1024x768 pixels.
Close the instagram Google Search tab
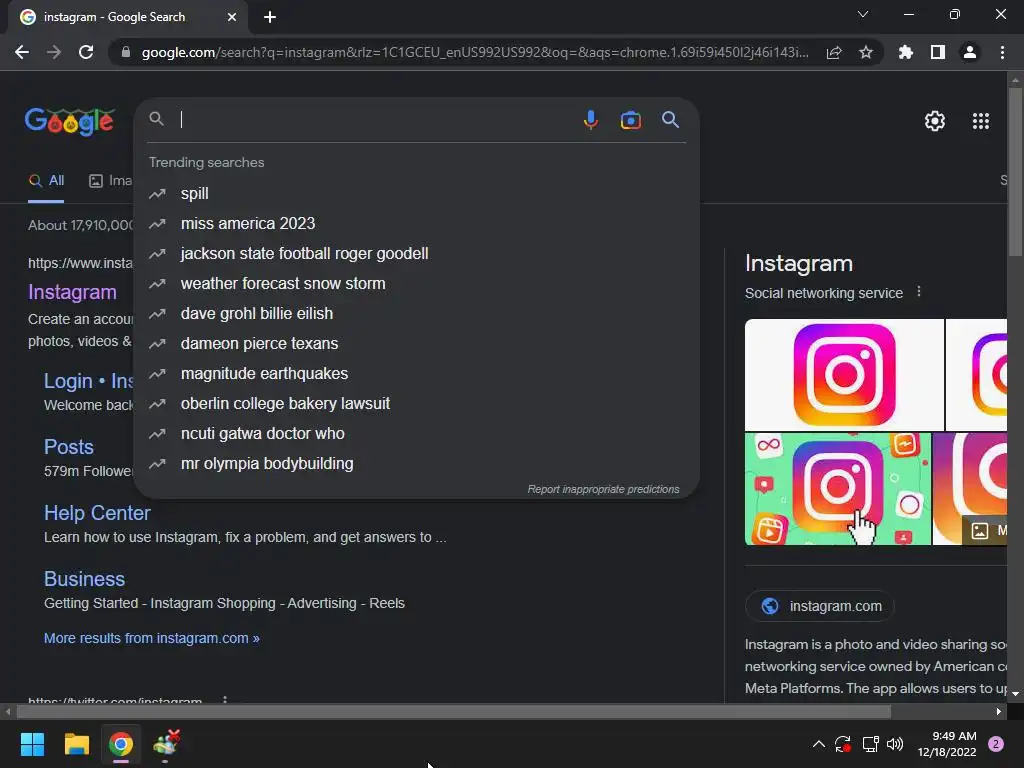[231, 17]
